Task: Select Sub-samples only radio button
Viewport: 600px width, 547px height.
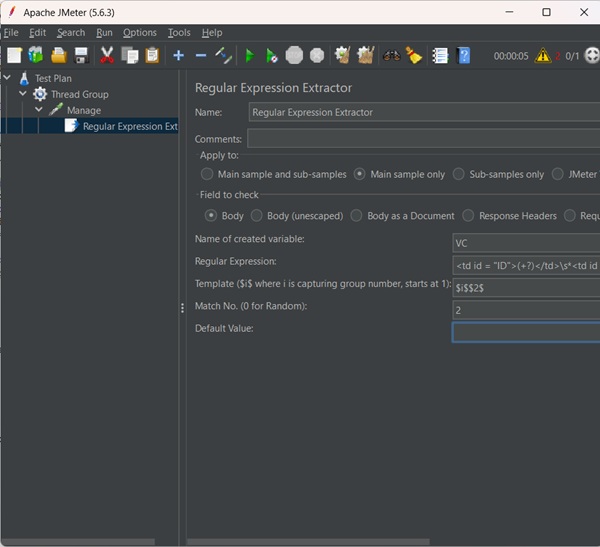Action: (458, 174)
